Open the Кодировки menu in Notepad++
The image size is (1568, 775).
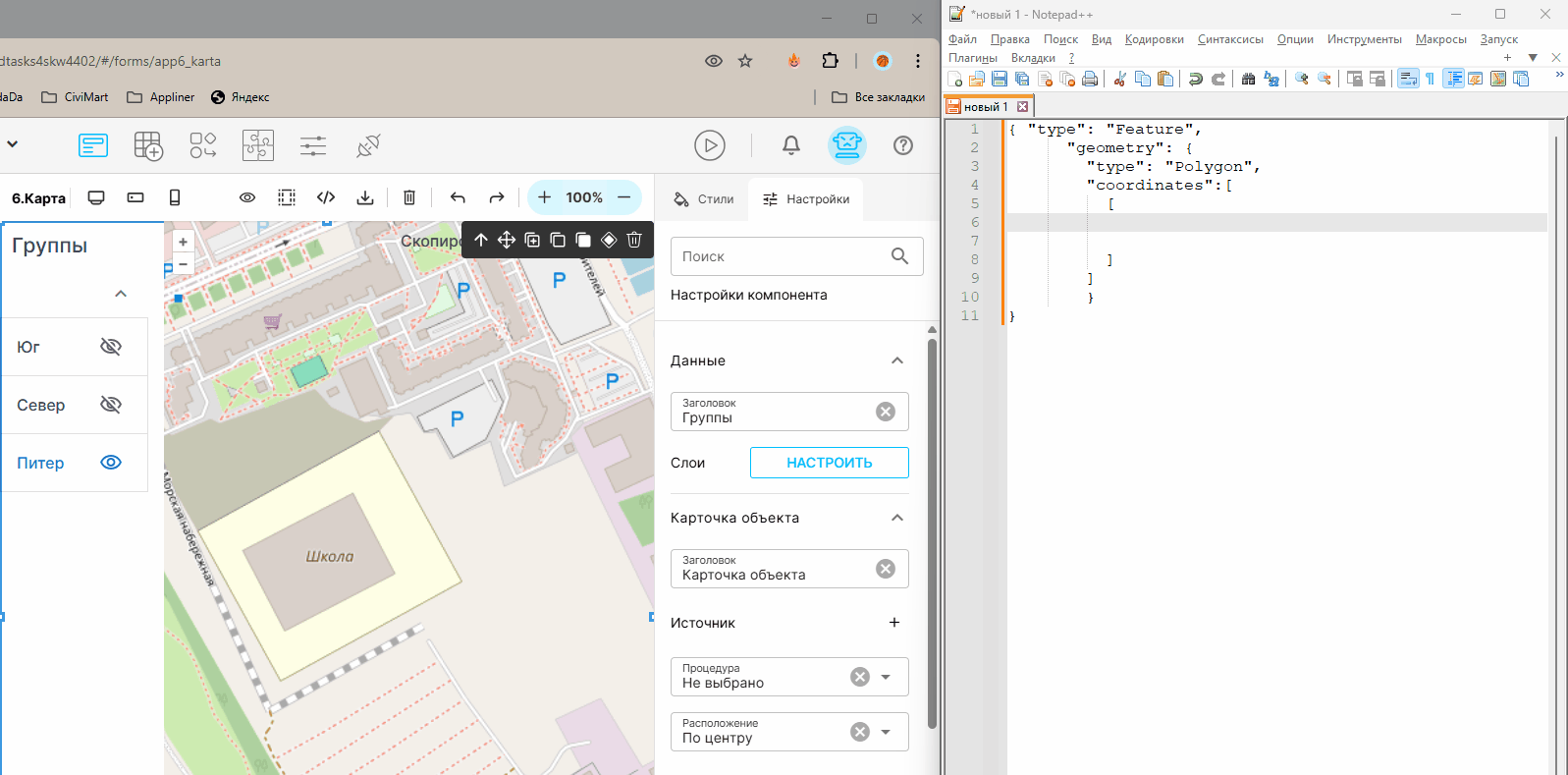1154,39
